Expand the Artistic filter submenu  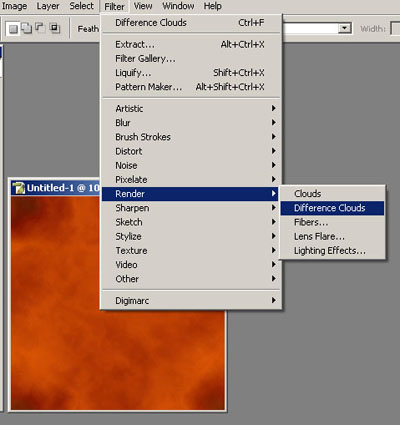tap(191, 108)
